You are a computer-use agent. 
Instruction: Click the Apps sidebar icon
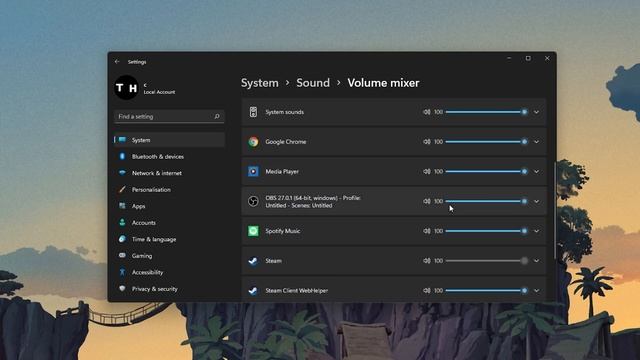point(122,206)
